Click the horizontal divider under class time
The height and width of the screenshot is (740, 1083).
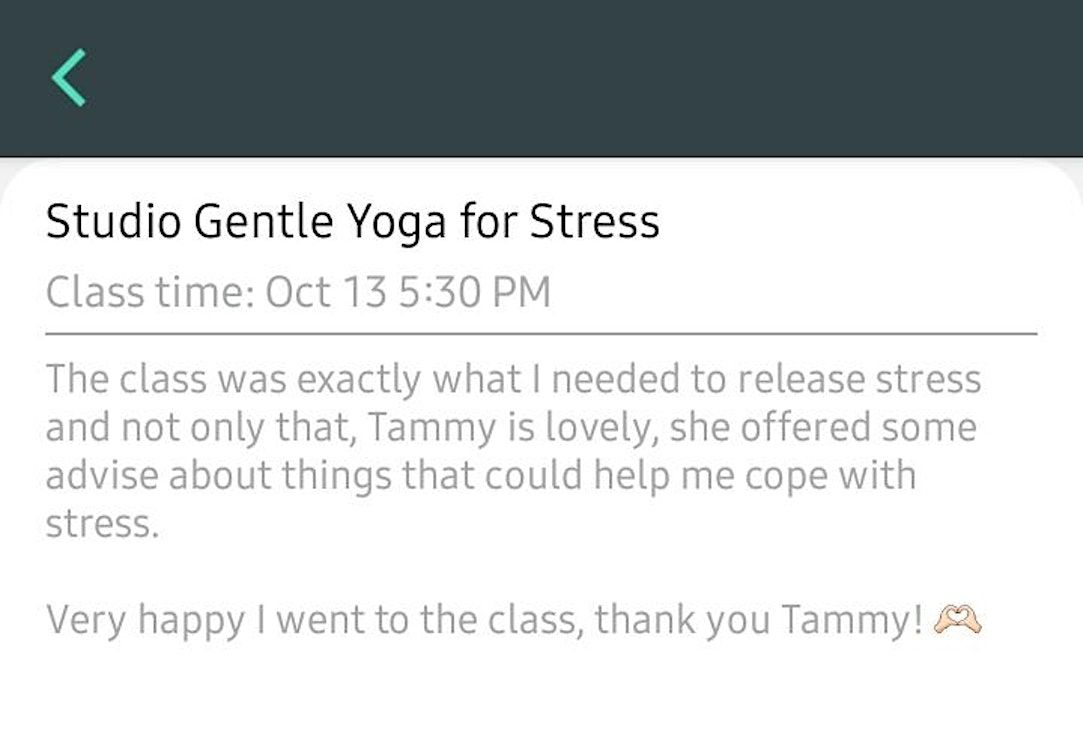tap(540, 333)
